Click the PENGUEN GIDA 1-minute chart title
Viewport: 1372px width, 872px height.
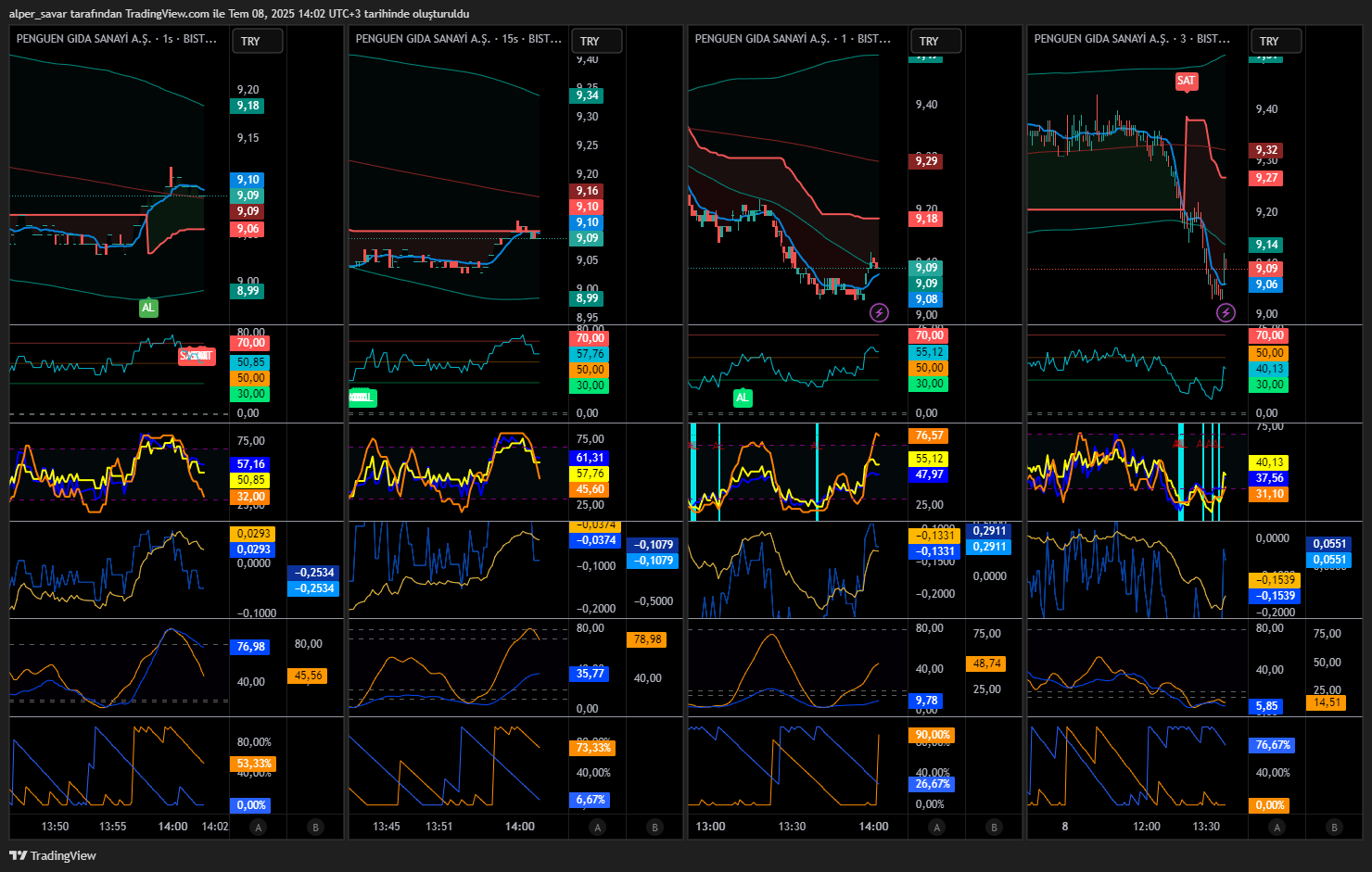tap(793, 39)
